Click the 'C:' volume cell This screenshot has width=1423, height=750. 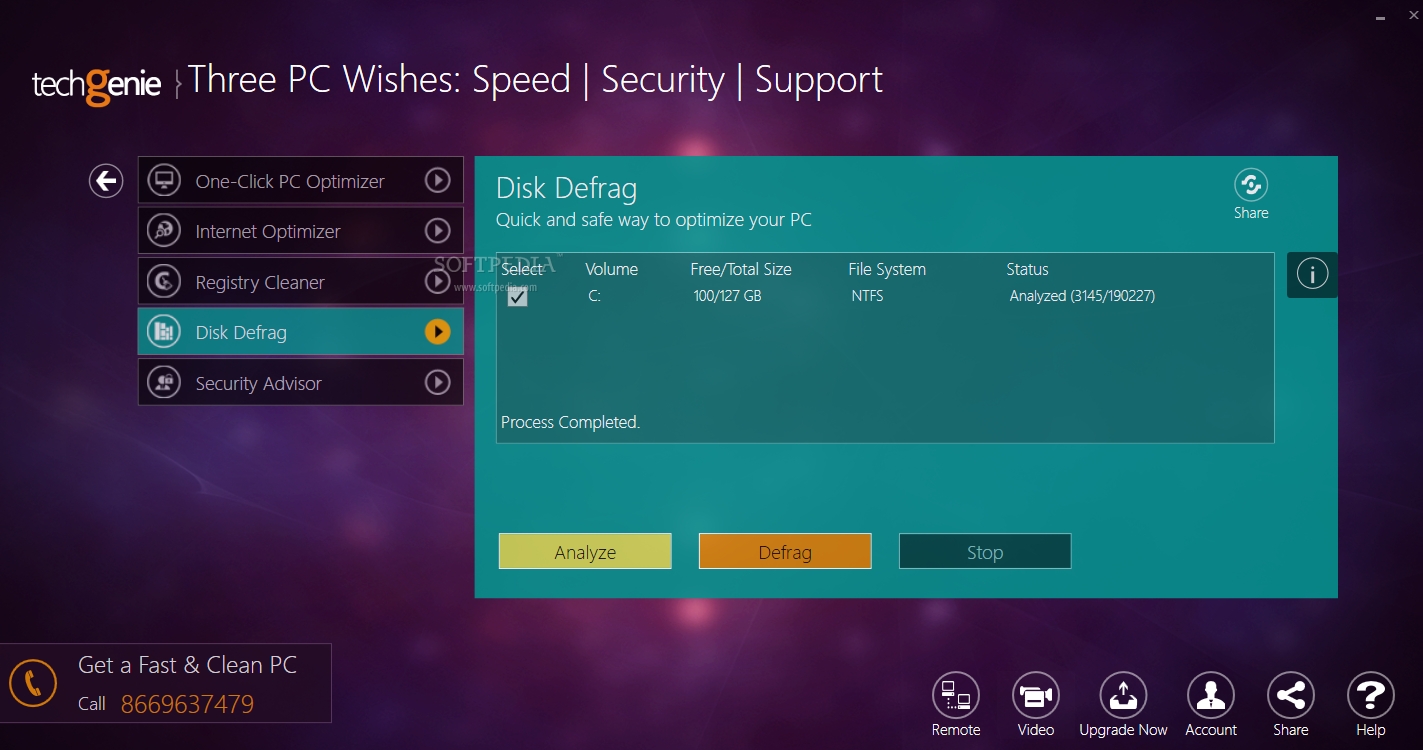pos(595,296)
